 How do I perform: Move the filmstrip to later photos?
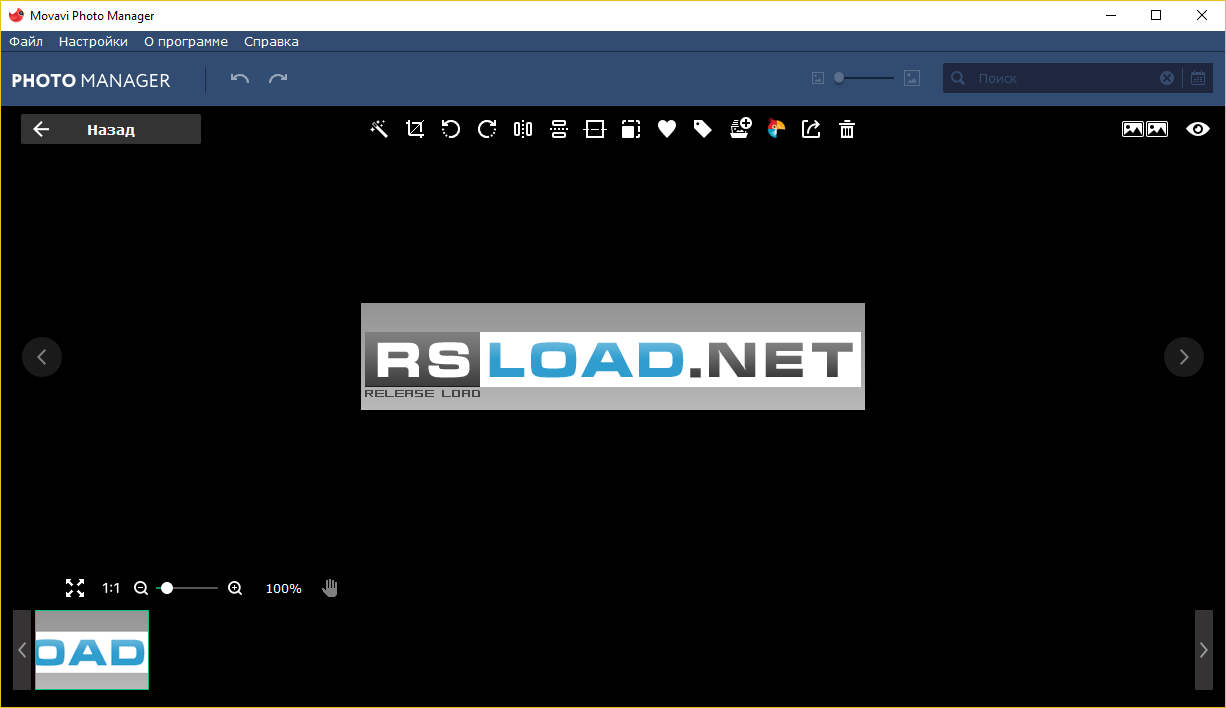point(1204,650)
